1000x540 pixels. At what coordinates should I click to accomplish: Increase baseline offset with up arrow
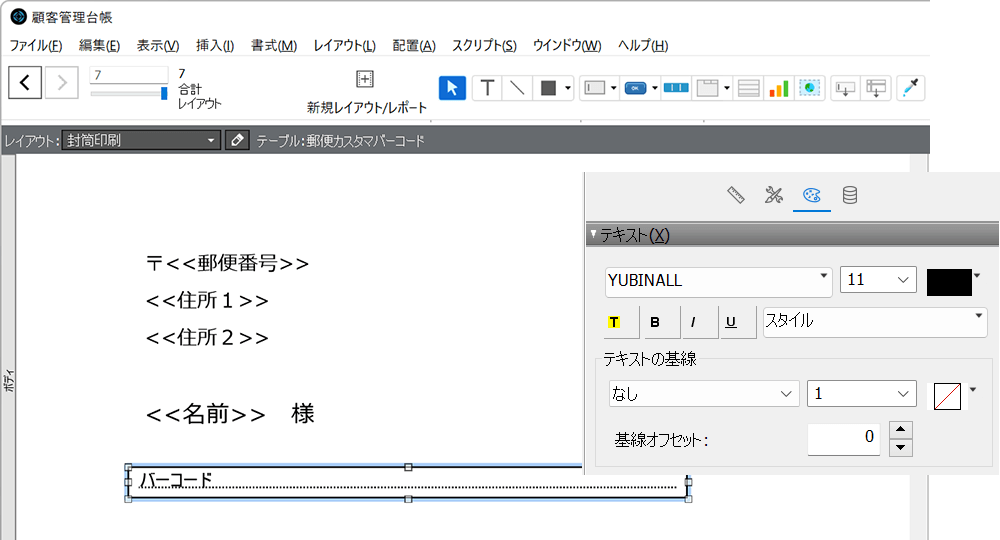(x=901, y=429)
